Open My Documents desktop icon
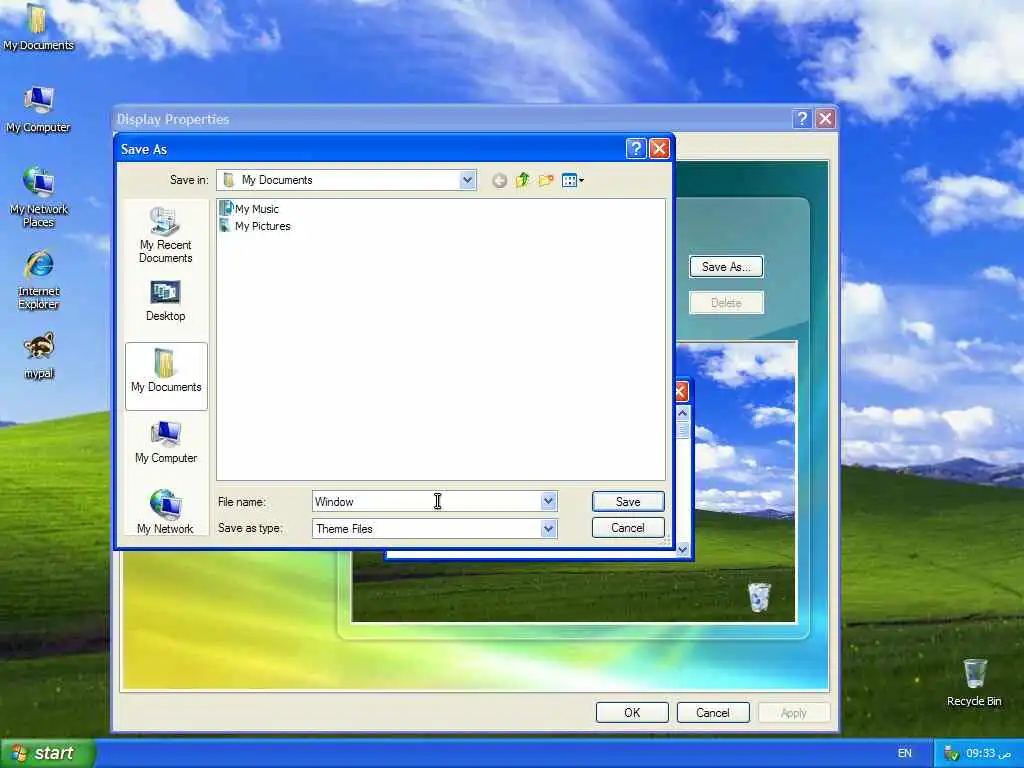Image resolution: width=1024 pixels, height=768 pixels. 38,27
